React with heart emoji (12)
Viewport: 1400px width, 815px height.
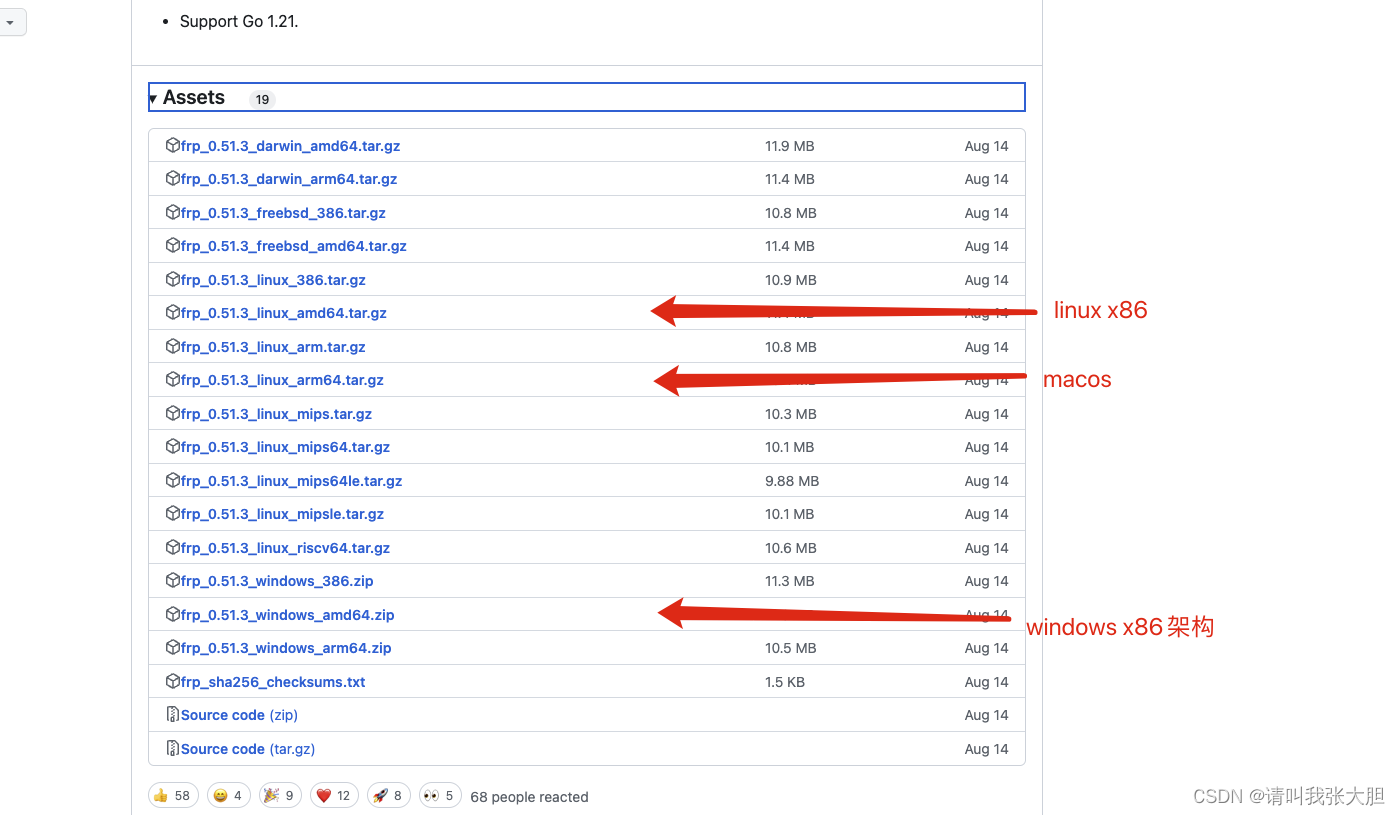click(334, 796)
